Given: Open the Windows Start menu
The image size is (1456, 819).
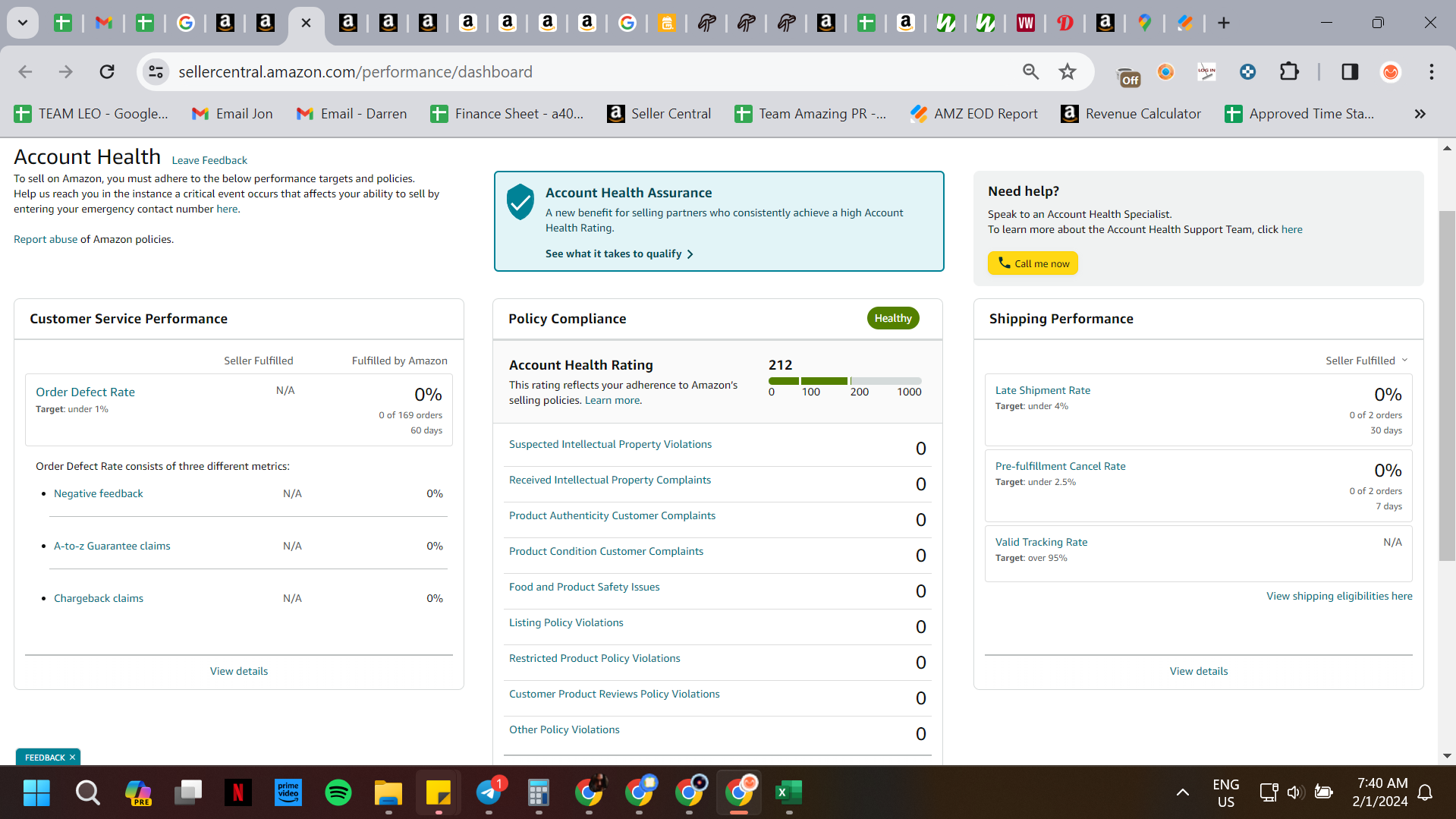Looking at the screenshot, I should [x=36, y=793].
